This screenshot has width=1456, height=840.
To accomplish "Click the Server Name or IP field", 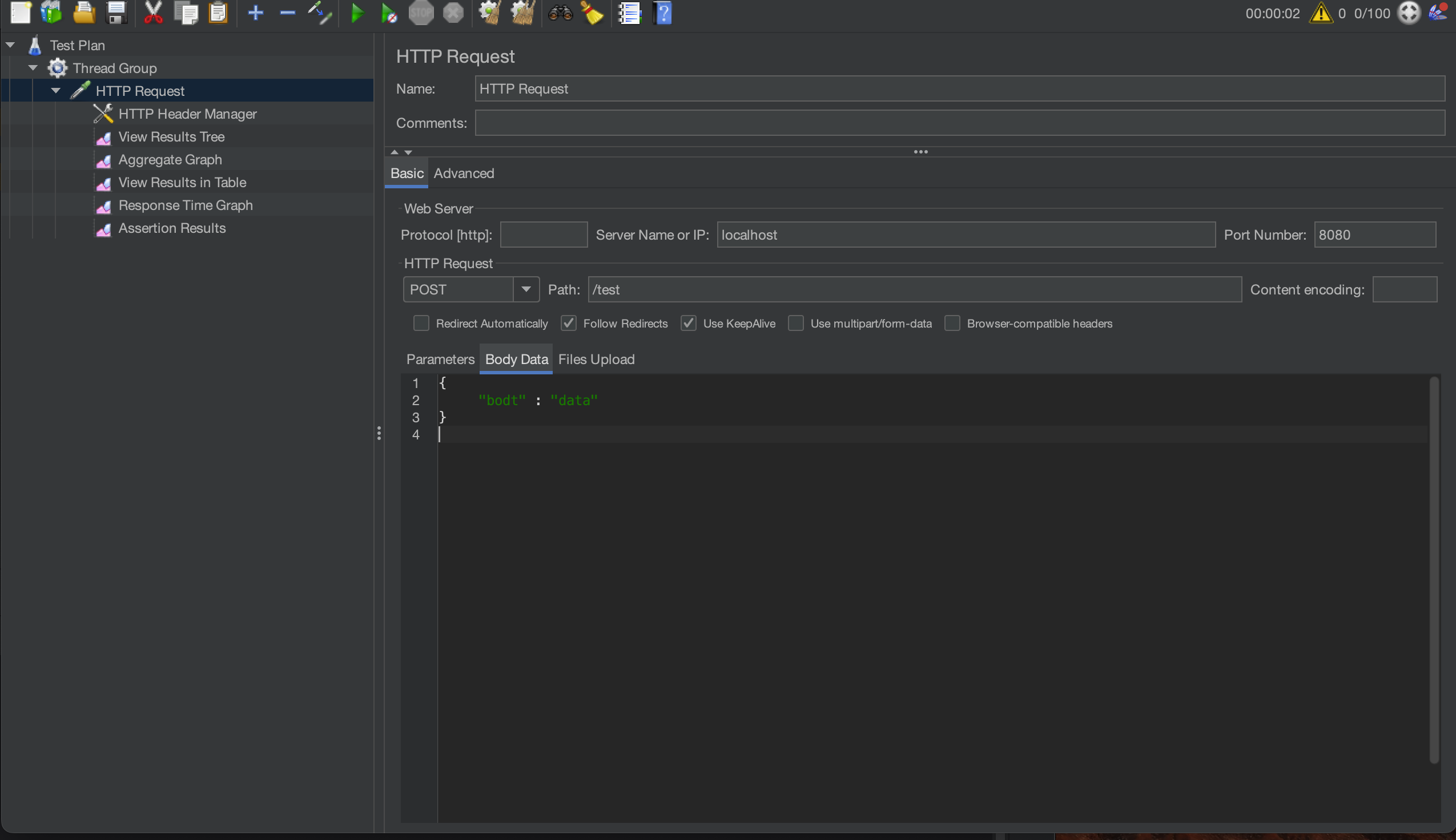I will (966, 235).
